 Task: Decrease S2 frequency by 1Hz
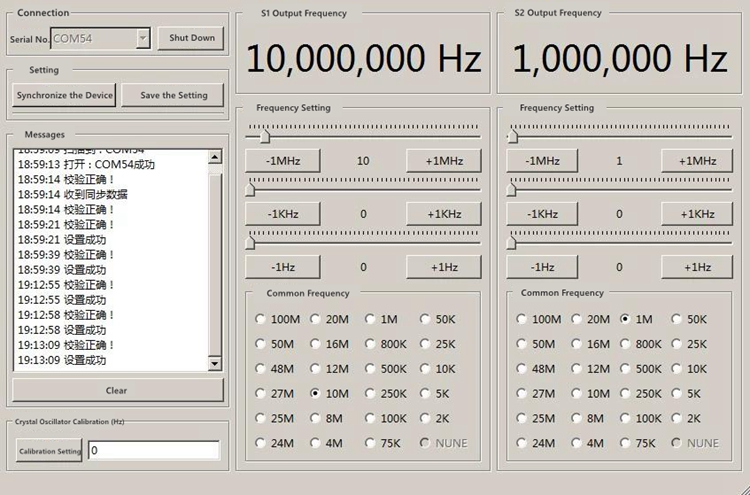tap(541, 267)
